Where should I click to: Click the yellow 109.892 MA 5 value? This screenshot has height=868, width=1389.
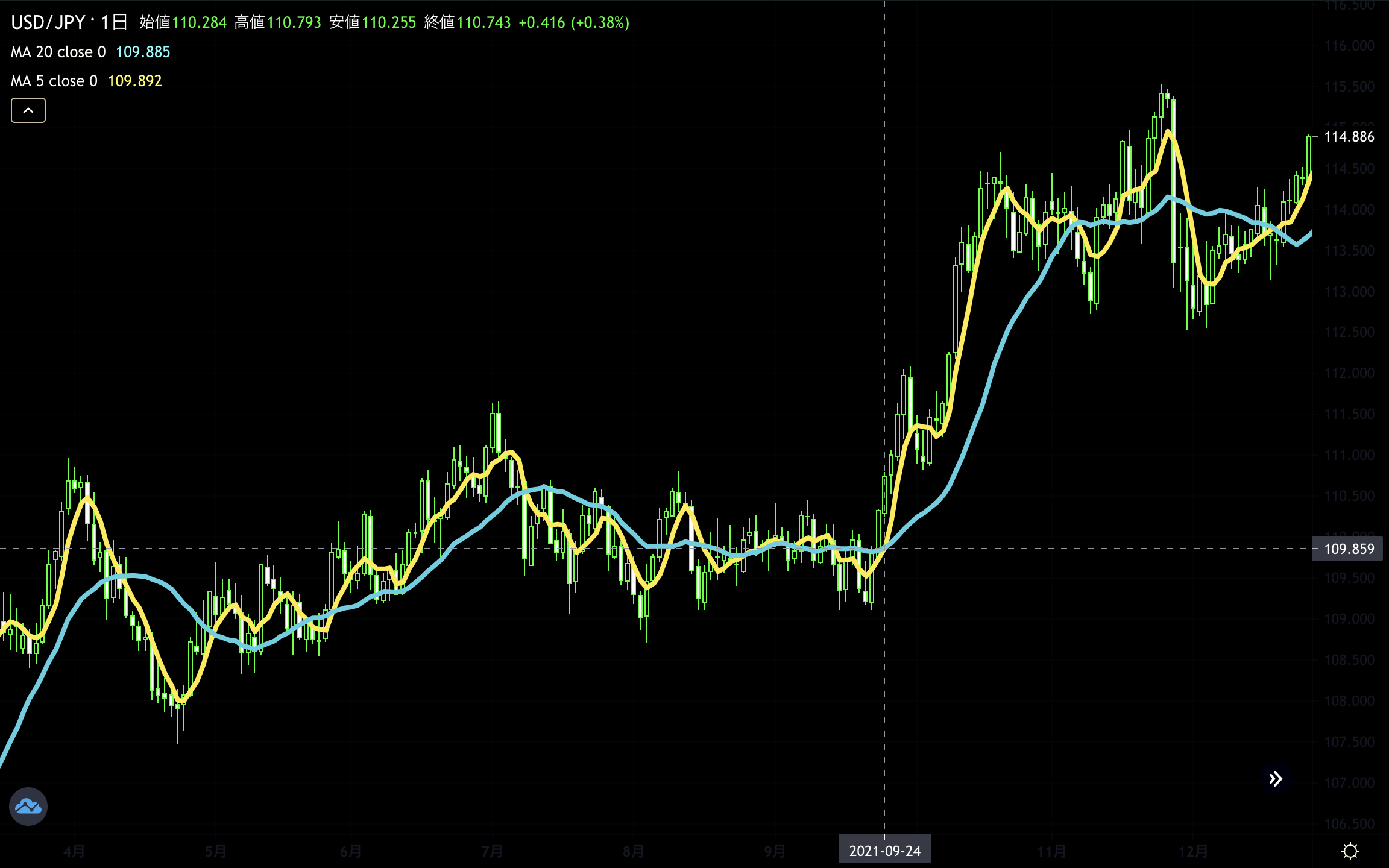(x=134, y=81)
